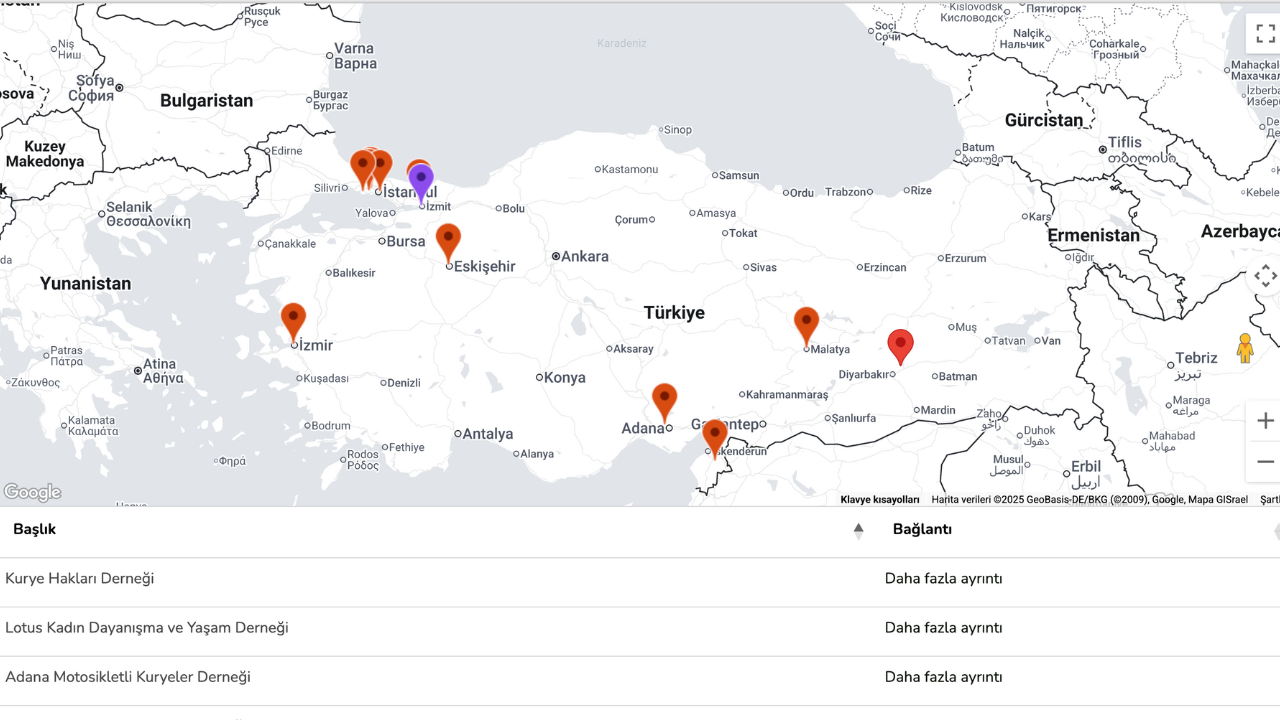Click Klavye kısayolları button on map

click(879, 500)
